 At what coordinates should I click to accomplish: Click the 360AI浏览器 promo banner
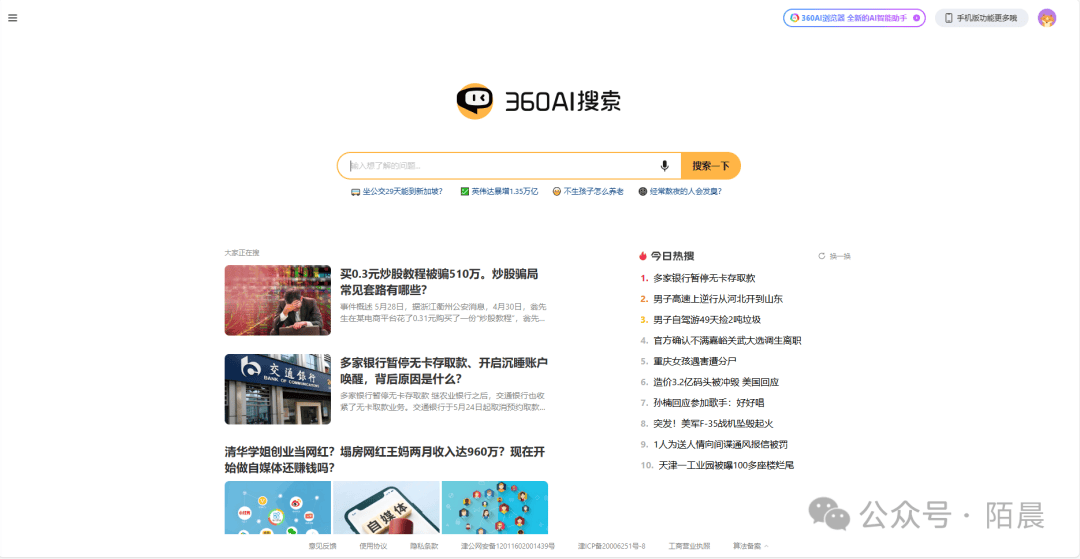click(x=854, y=18)
